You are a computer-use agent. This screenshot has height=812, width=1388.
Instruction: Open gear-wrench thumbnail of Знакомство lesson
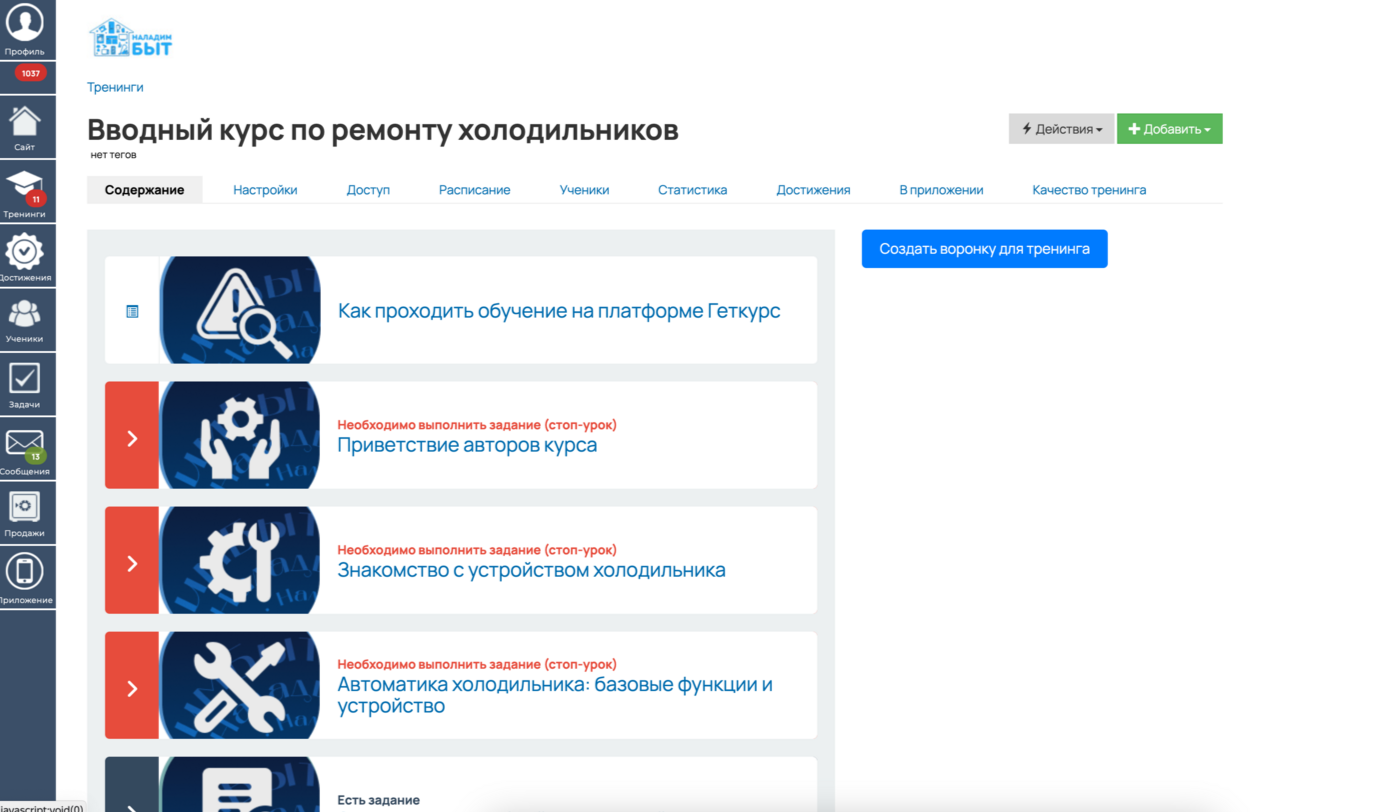[240, 560]
